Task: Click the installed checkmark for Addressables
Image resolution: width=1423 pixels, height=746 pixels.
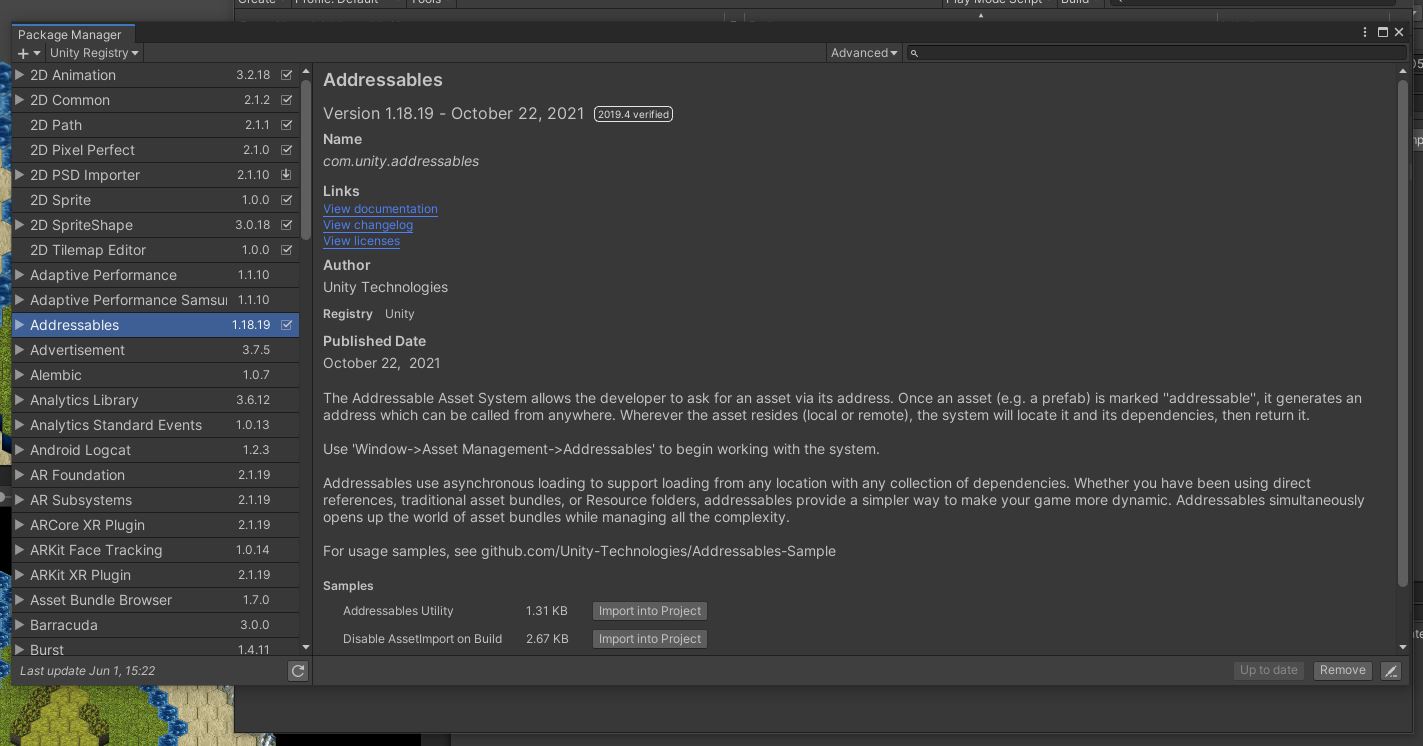Action: click(x=287, y=325)
